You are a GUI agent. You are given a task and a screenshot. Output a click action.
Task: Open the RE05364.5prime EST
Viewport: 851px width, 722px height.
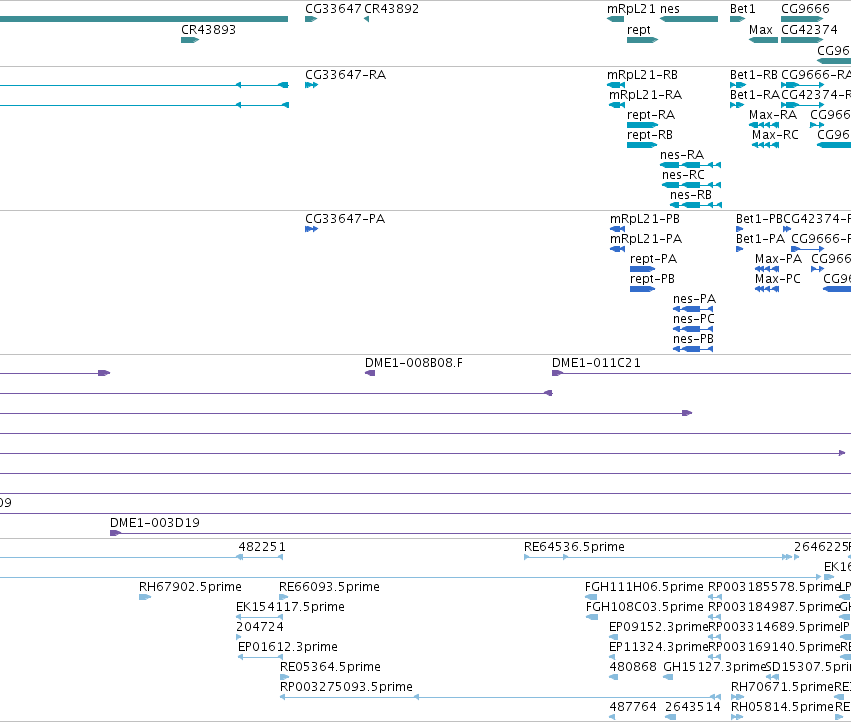tap(284, 677)
